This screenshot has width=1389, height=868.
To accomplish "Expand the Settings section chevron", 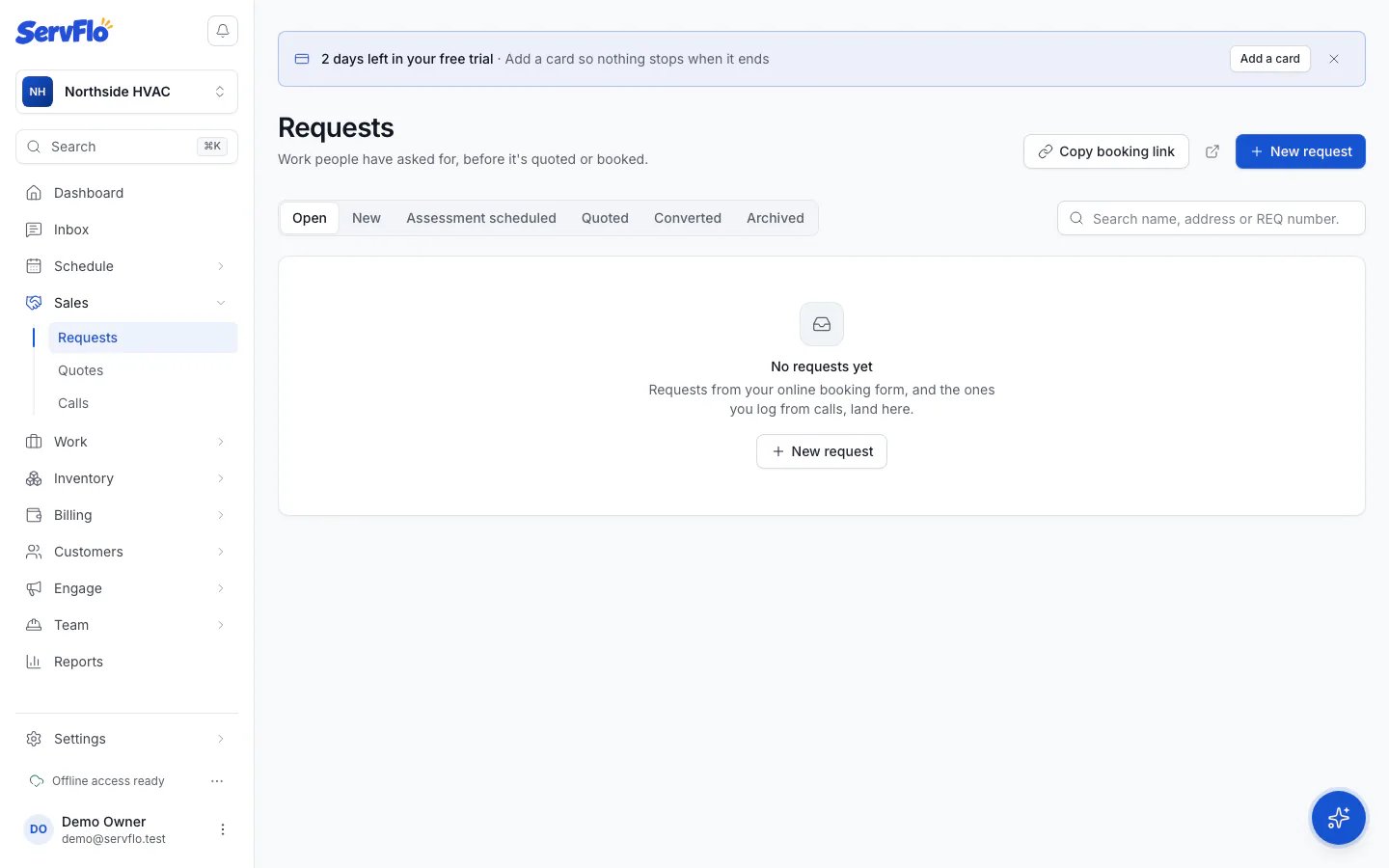I will pyautogui.click(x=221, y=739).
